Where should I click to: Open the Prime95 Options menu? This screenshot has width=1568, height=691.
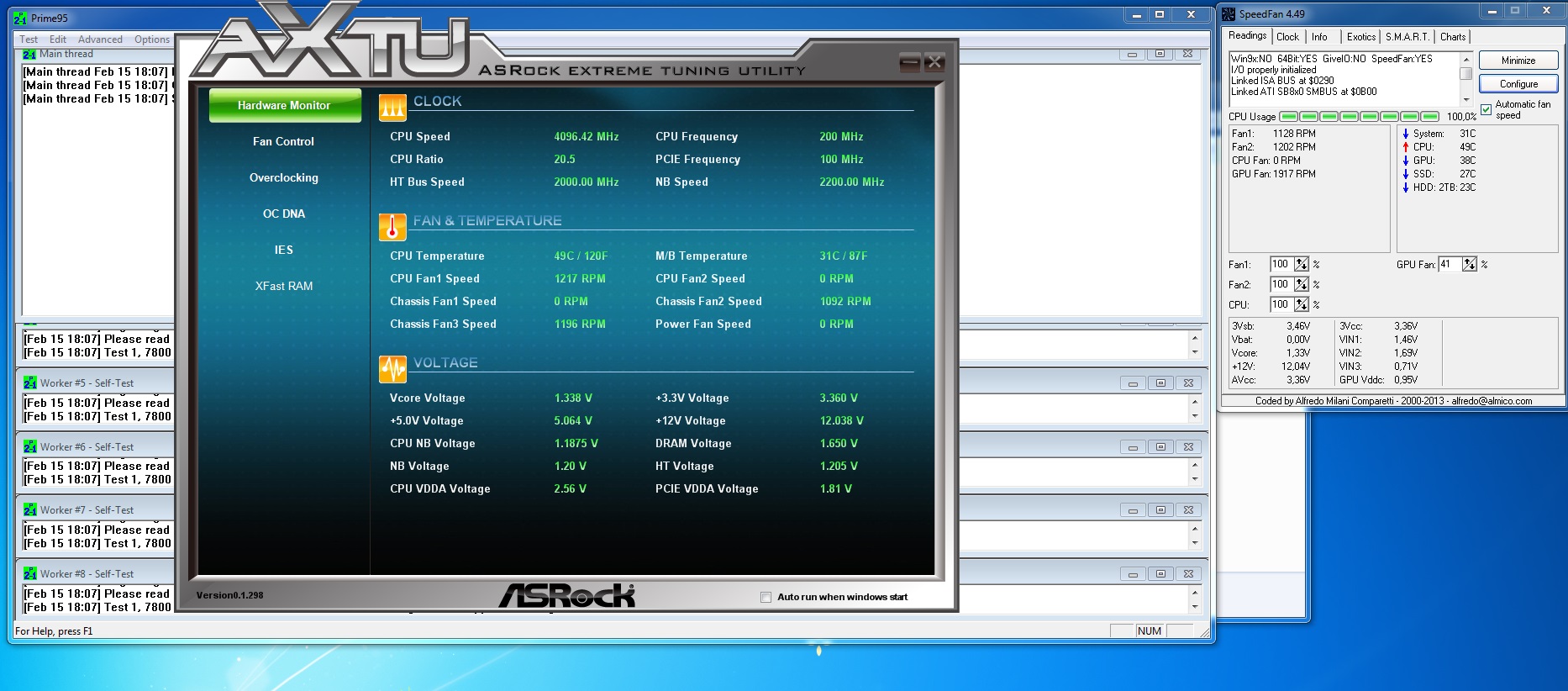(x=152, y=40)
